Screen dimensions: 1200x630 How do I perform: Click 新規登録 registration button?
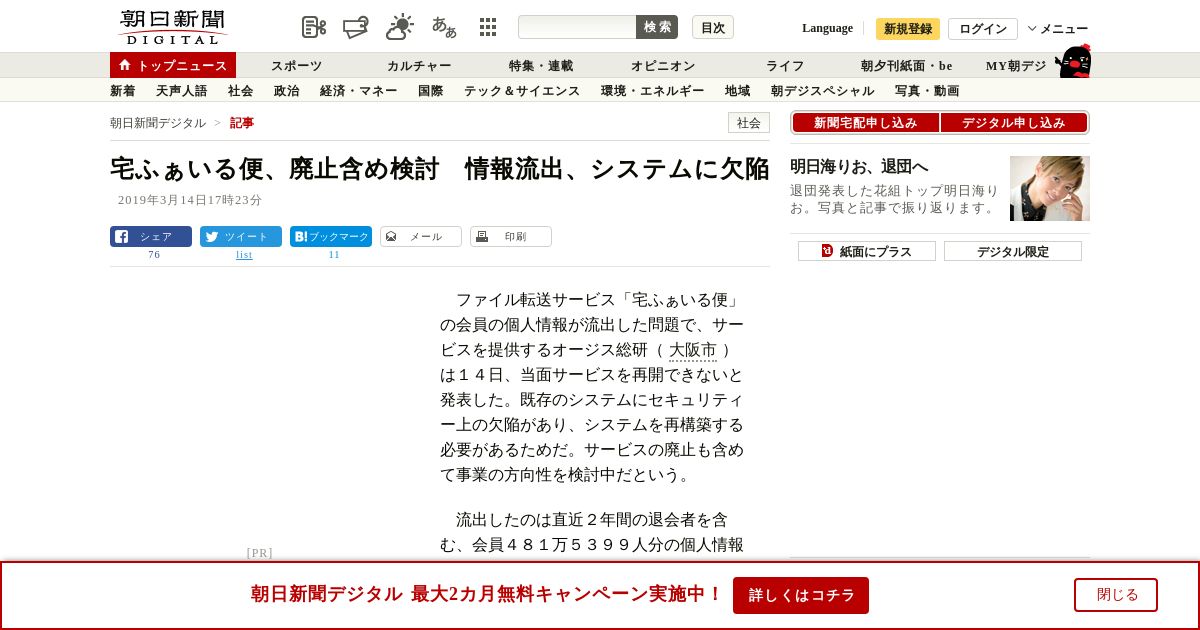pyautogui.click(x=908, y=29)
